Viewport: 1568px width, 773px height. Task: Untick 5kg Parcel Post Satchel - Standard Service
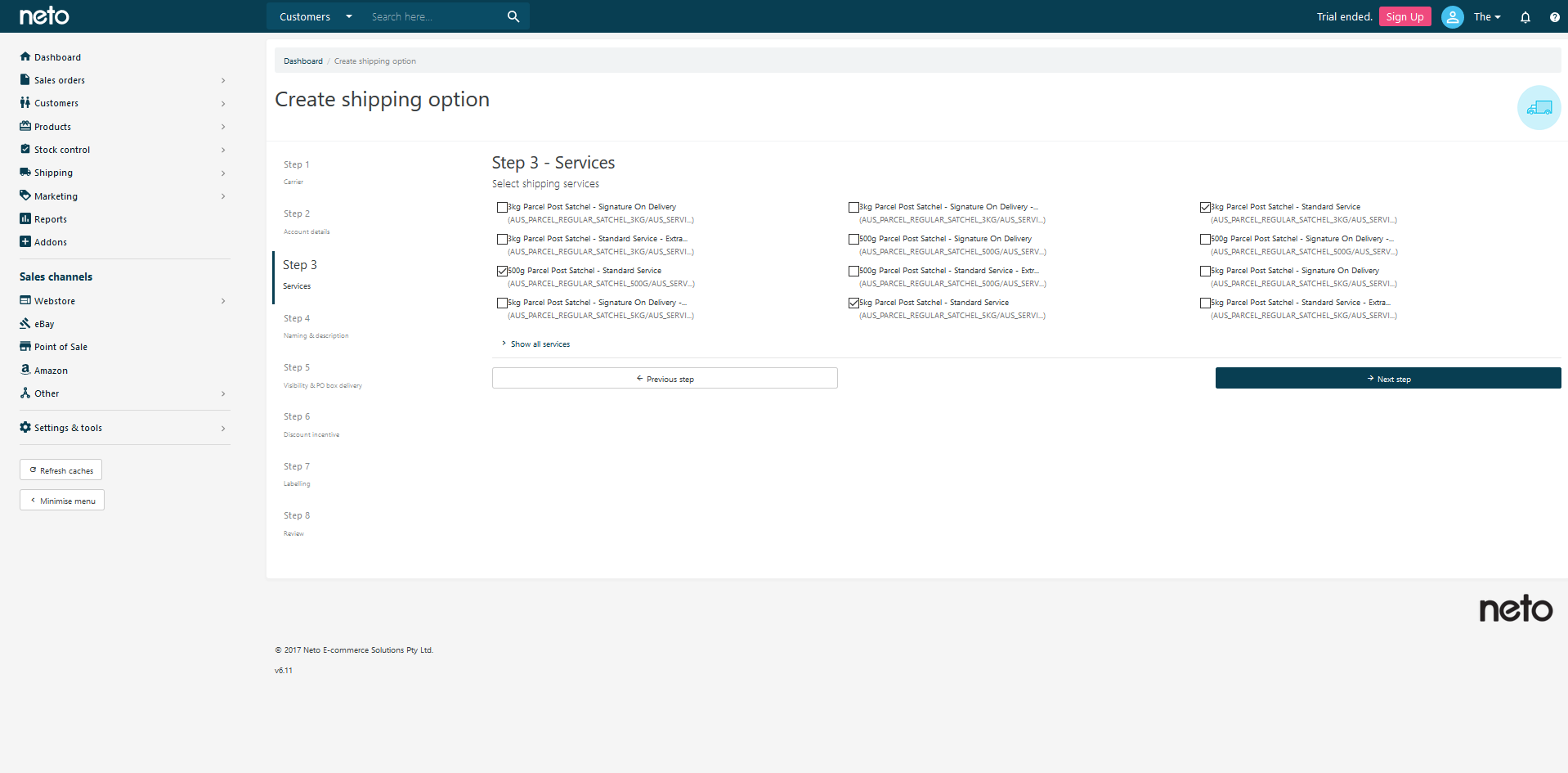pyautogui.click(x=853, y=303)
